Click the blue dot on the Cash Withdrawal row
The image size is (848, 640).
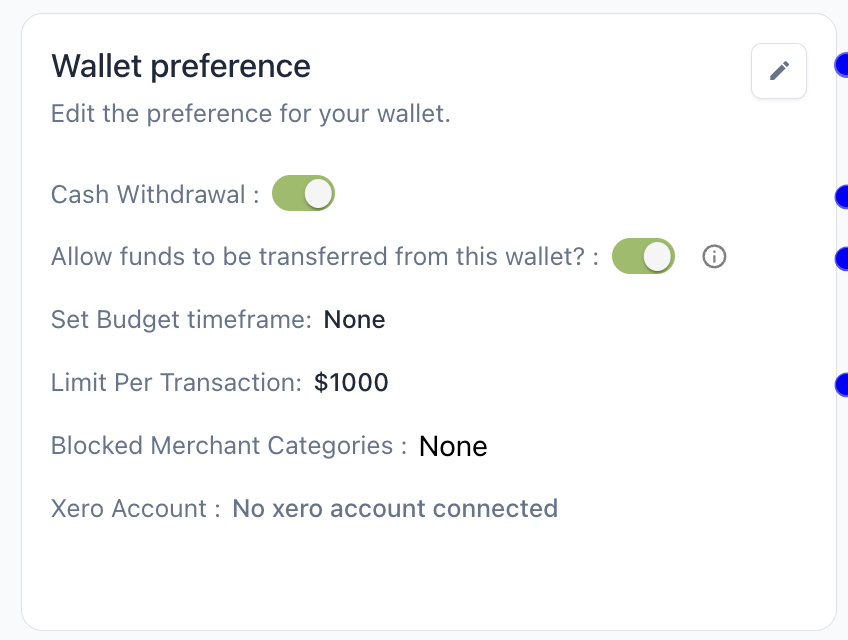(x=842, y=197)
